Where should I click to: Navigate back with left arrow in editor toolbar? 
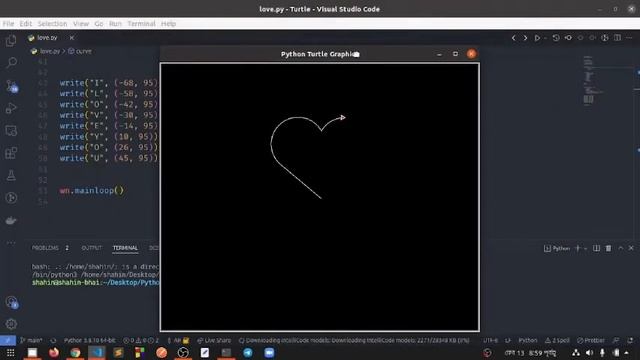pyautogui.click(x=513, y=38)
